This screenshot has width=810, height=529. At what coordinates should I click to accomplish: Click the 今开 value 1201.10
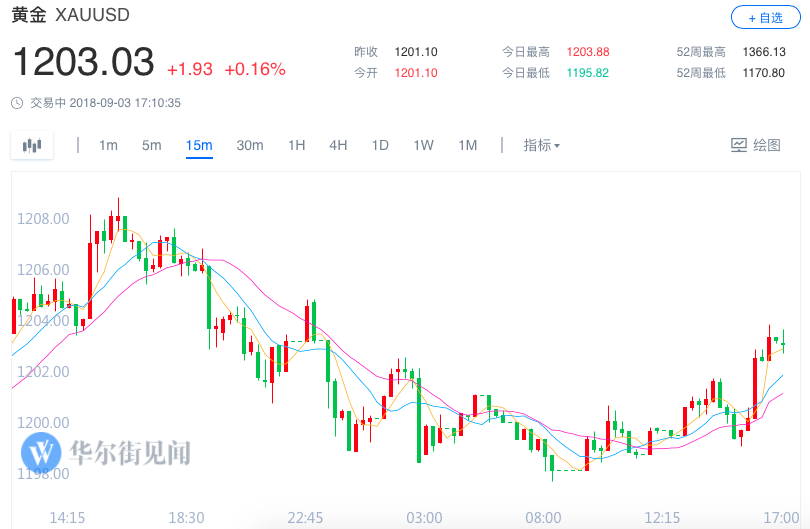point(416,73)
